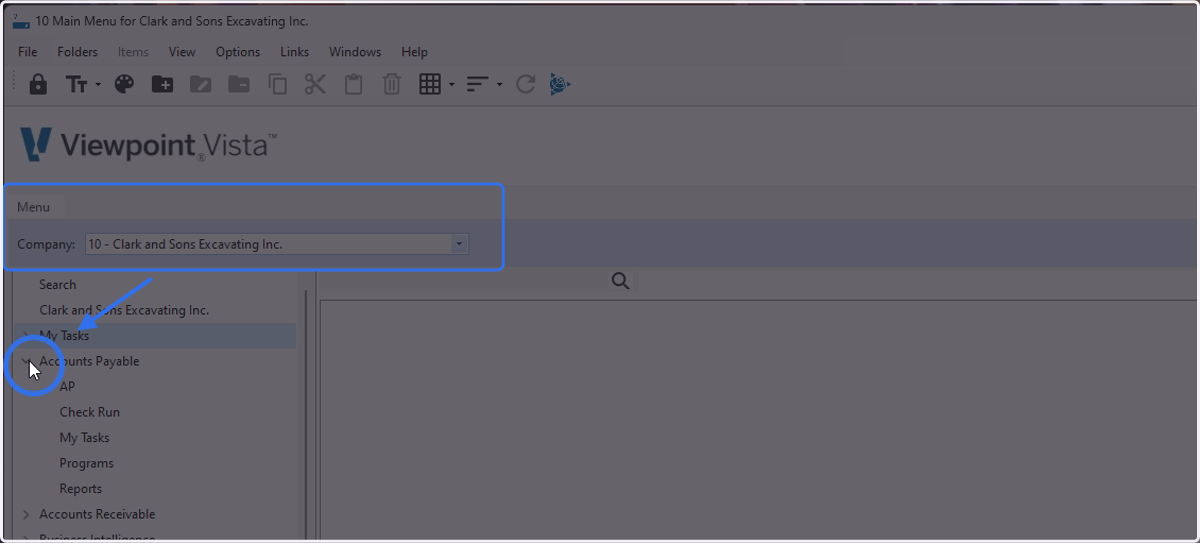
Task: Click the trash delete icon
Action: [392, 85]
